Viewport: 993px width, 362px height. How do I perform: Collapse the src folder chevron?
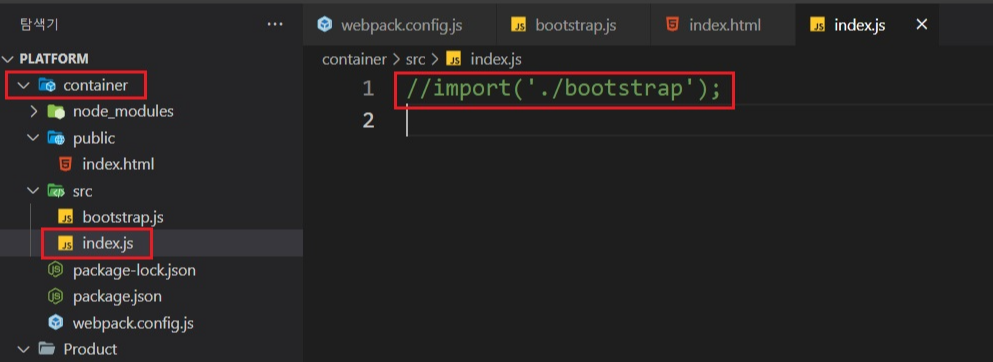(x=34, y=191)
